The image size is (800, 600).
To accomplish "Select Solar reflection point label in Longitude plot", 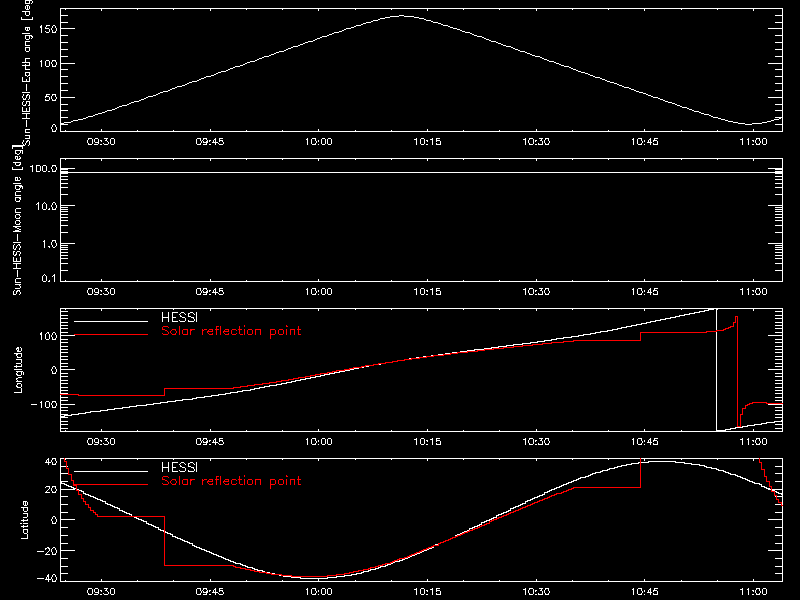I will (231, 331).
